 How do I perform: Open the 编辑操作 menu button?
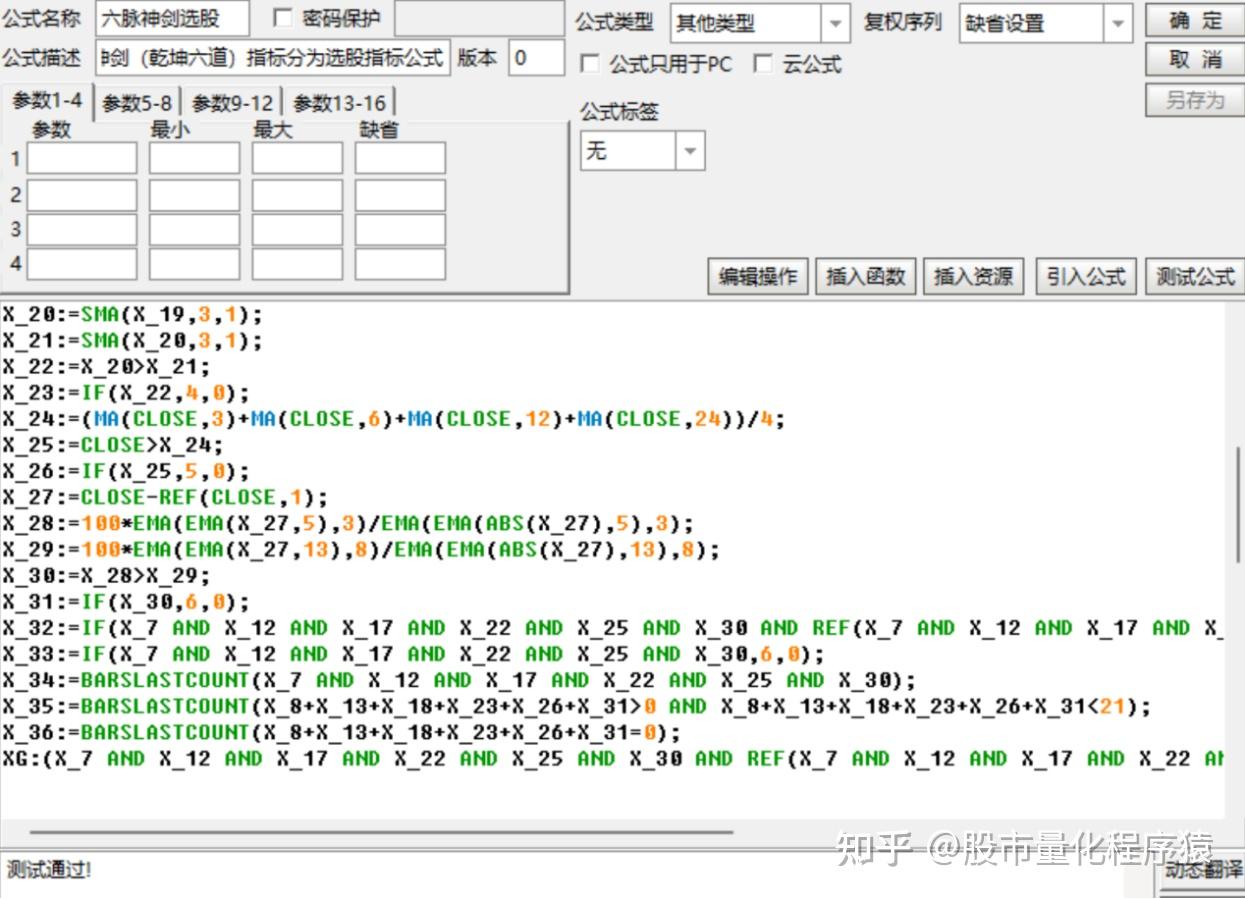[758, 276]
